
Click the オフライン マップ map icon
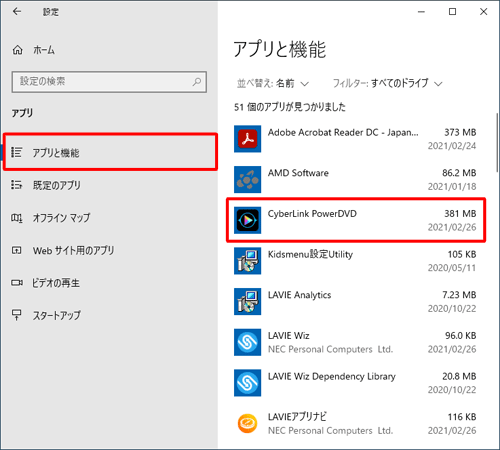(17, 218)
